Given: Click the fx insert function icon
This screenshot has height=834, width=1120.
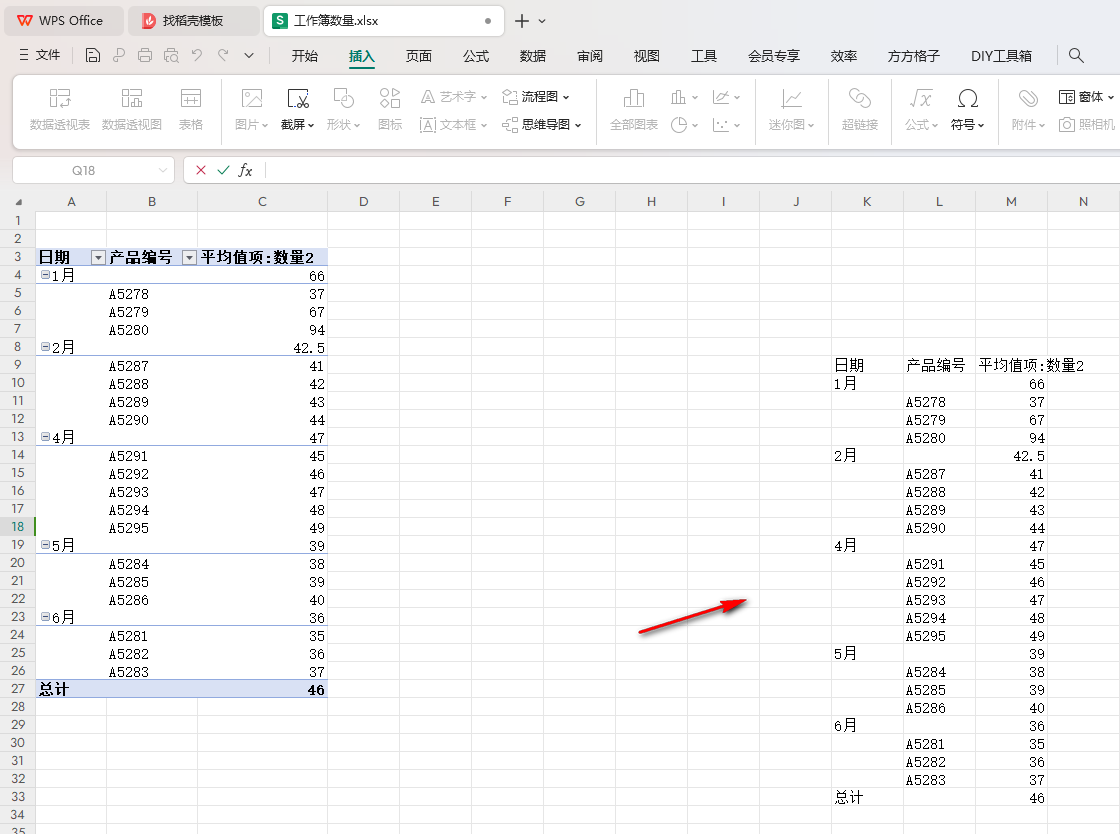Looking at the screenshot, I should 245,170.
